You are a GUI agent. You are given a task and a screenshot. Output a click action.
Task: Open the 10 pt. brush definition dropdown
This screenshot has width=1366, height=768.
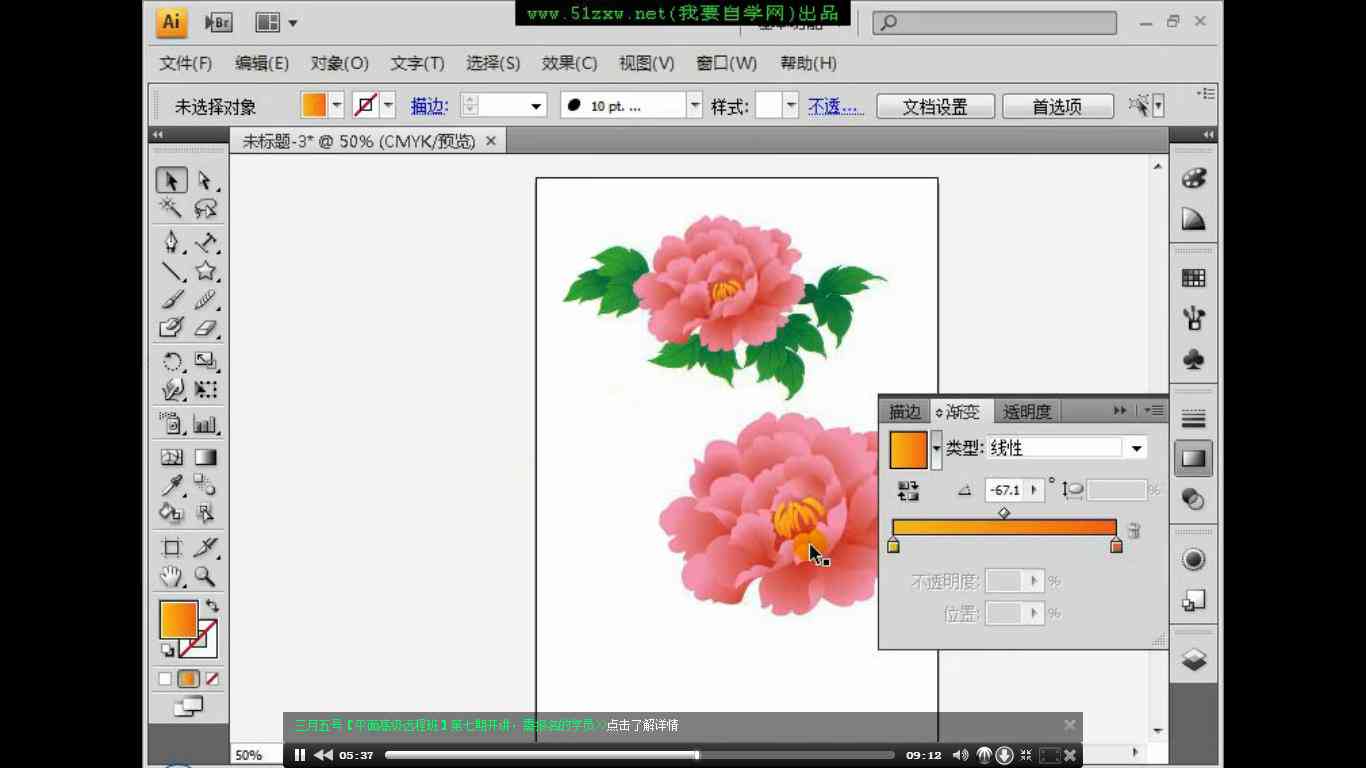(694, 105)
